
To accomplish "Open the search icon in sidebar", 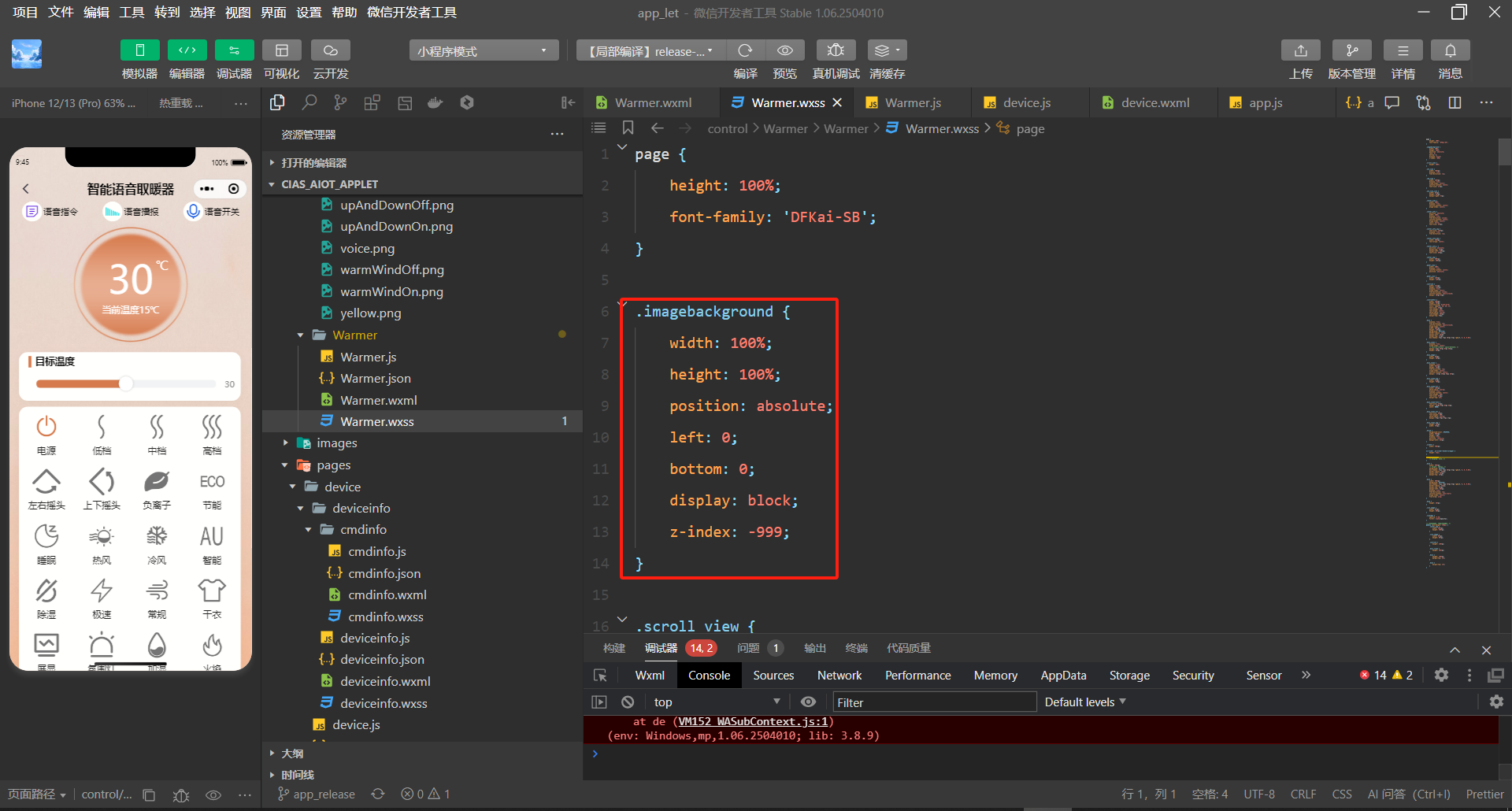I will [x=309, y=102].
